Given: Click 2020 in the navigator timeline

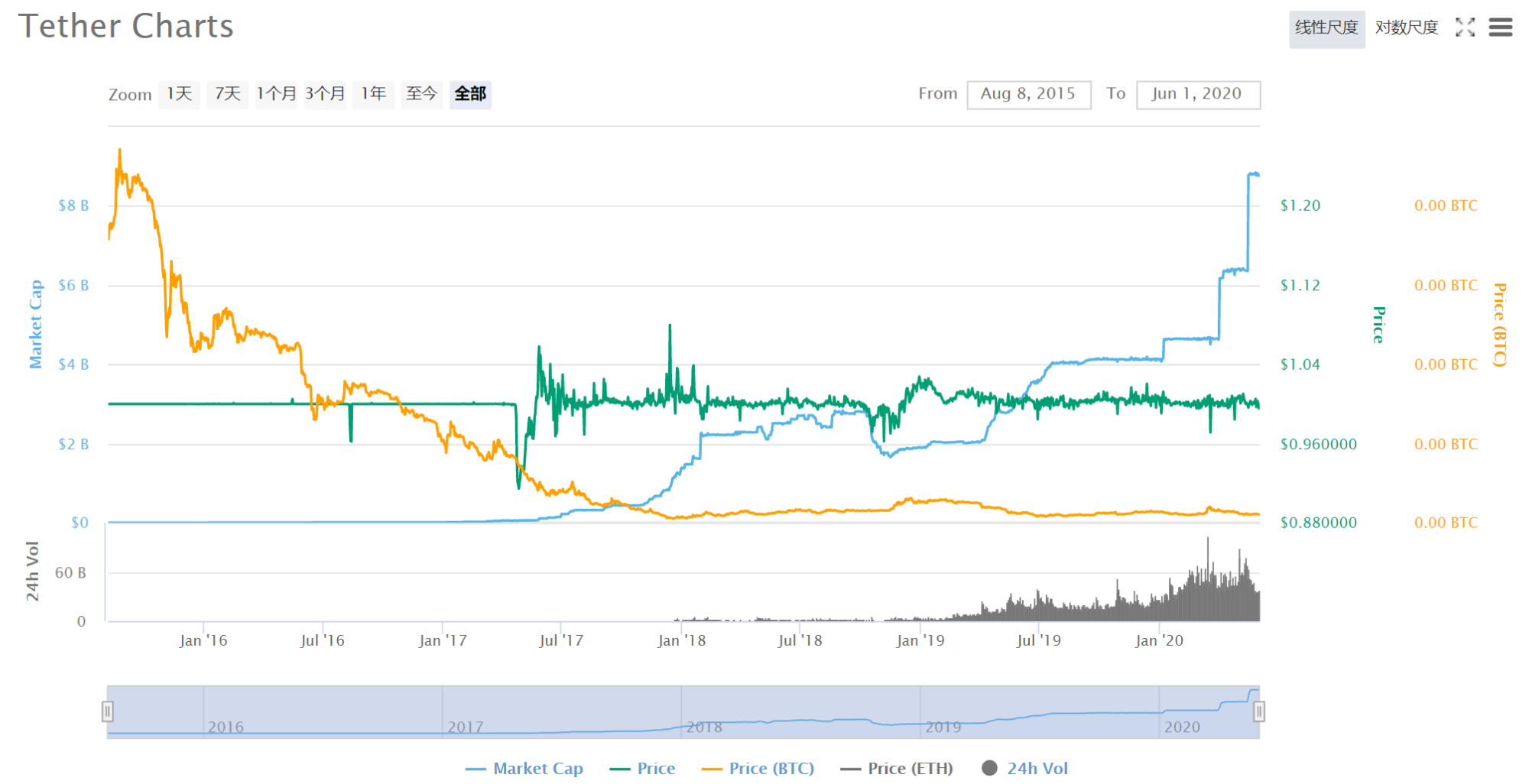Looking at the screenshot, I should click(x=1182, y=727).
